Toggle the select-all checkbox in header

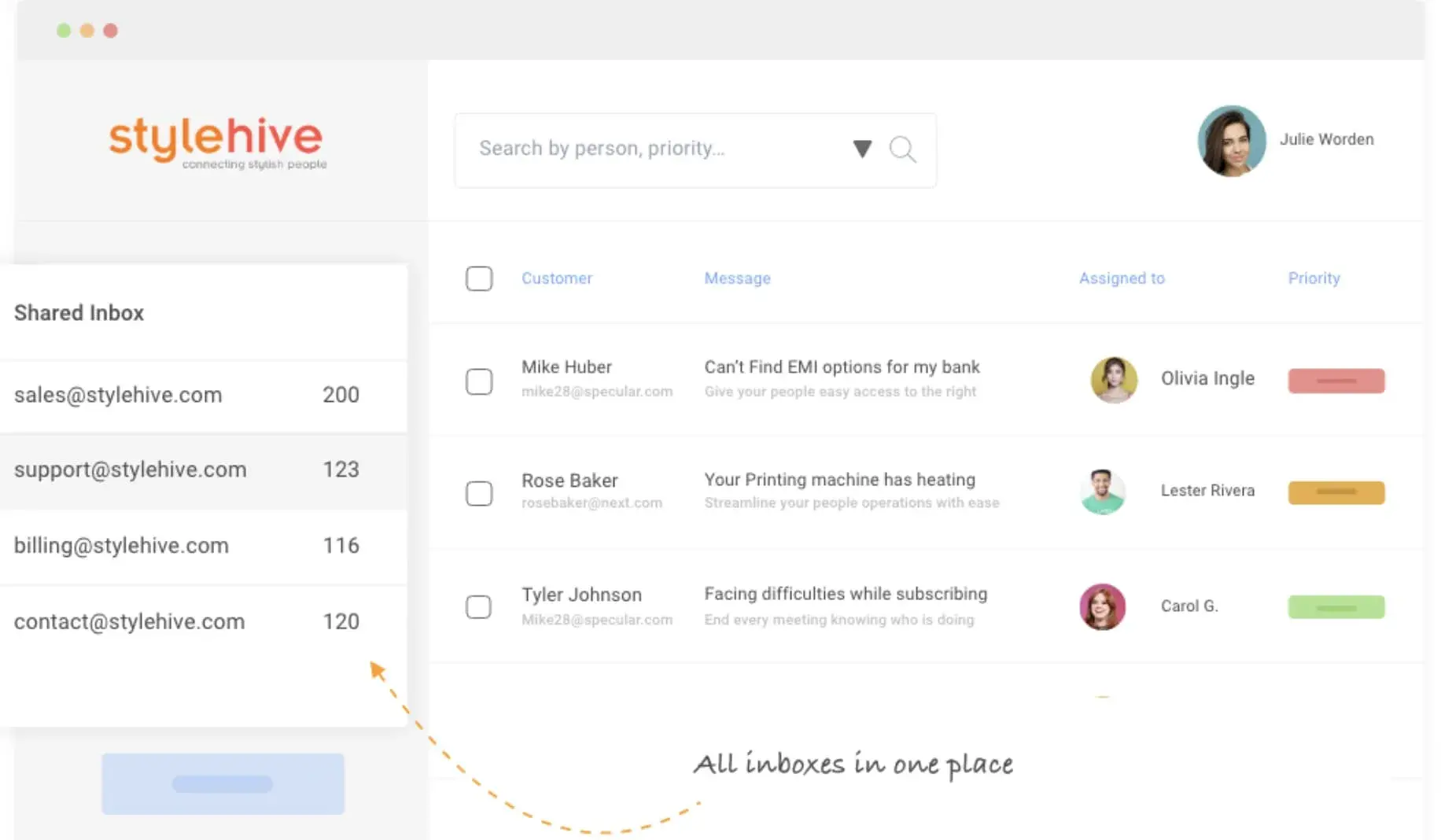[479, 278]
